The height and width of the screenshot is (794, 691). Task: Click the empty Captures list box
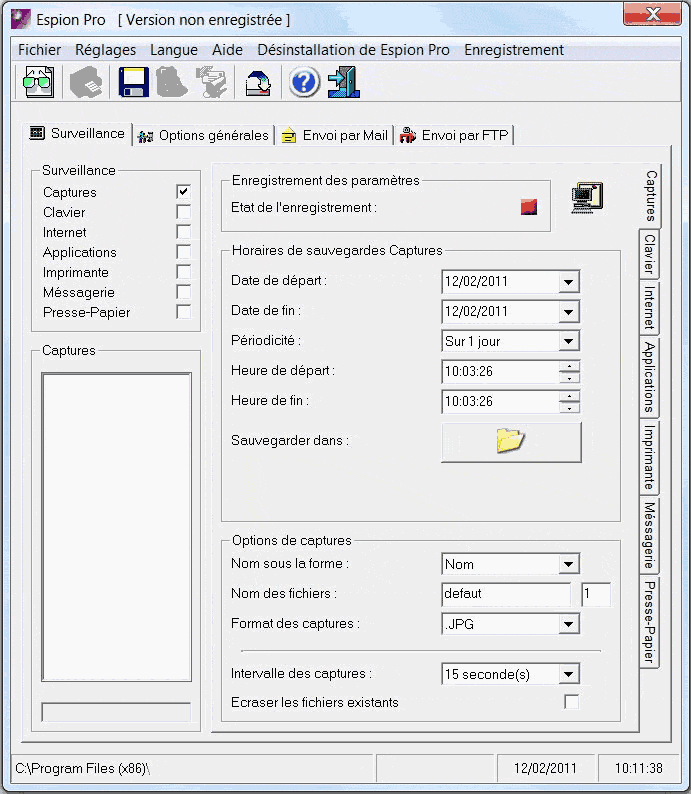click(x=116, y=527)
